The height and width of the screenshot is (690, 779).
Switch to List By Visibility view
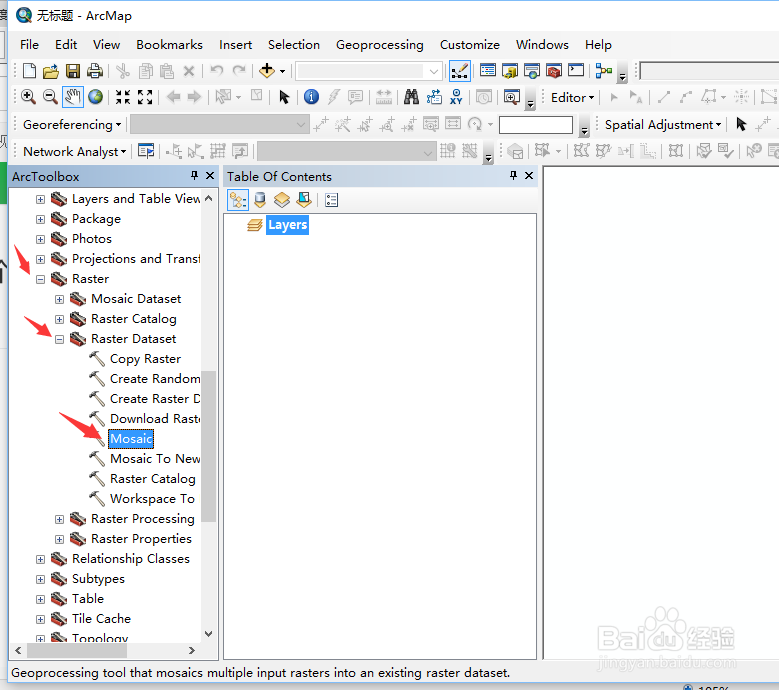(x=282, y=200)
